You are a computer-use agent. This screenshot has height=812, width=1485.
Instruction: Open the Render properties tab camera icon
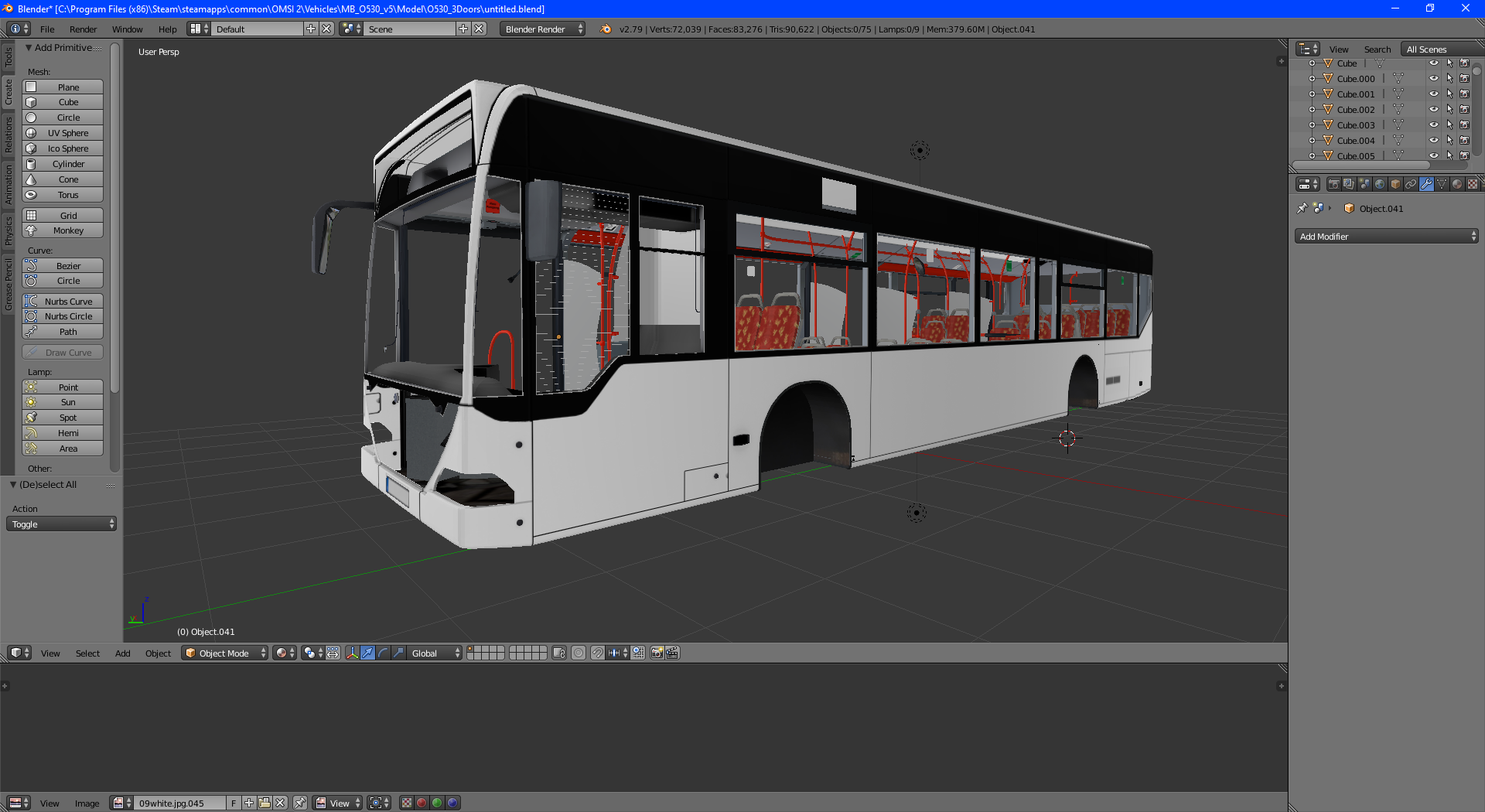coord(1333,184)
